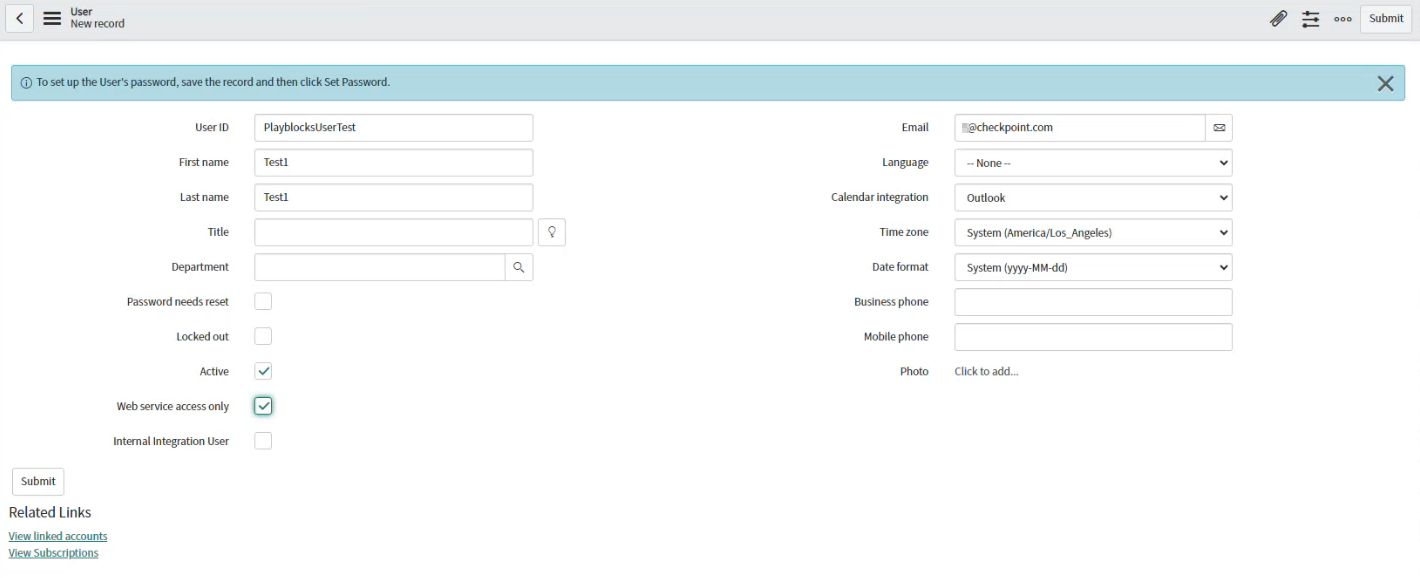Viewport: 1420px width, 578px height.
Task: Click into the First name field
Action: 394,163
